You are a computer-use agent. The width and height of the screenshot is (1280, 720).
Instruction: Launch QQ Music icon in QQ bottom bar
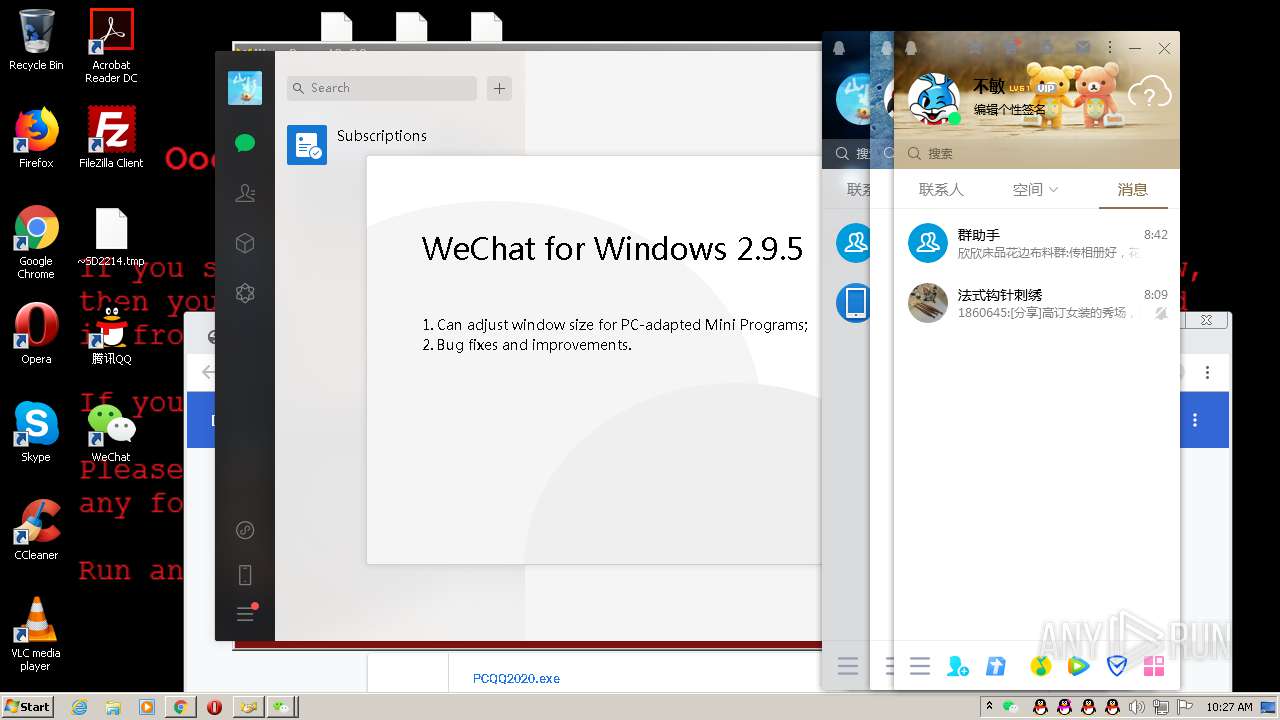point(1040,666)
